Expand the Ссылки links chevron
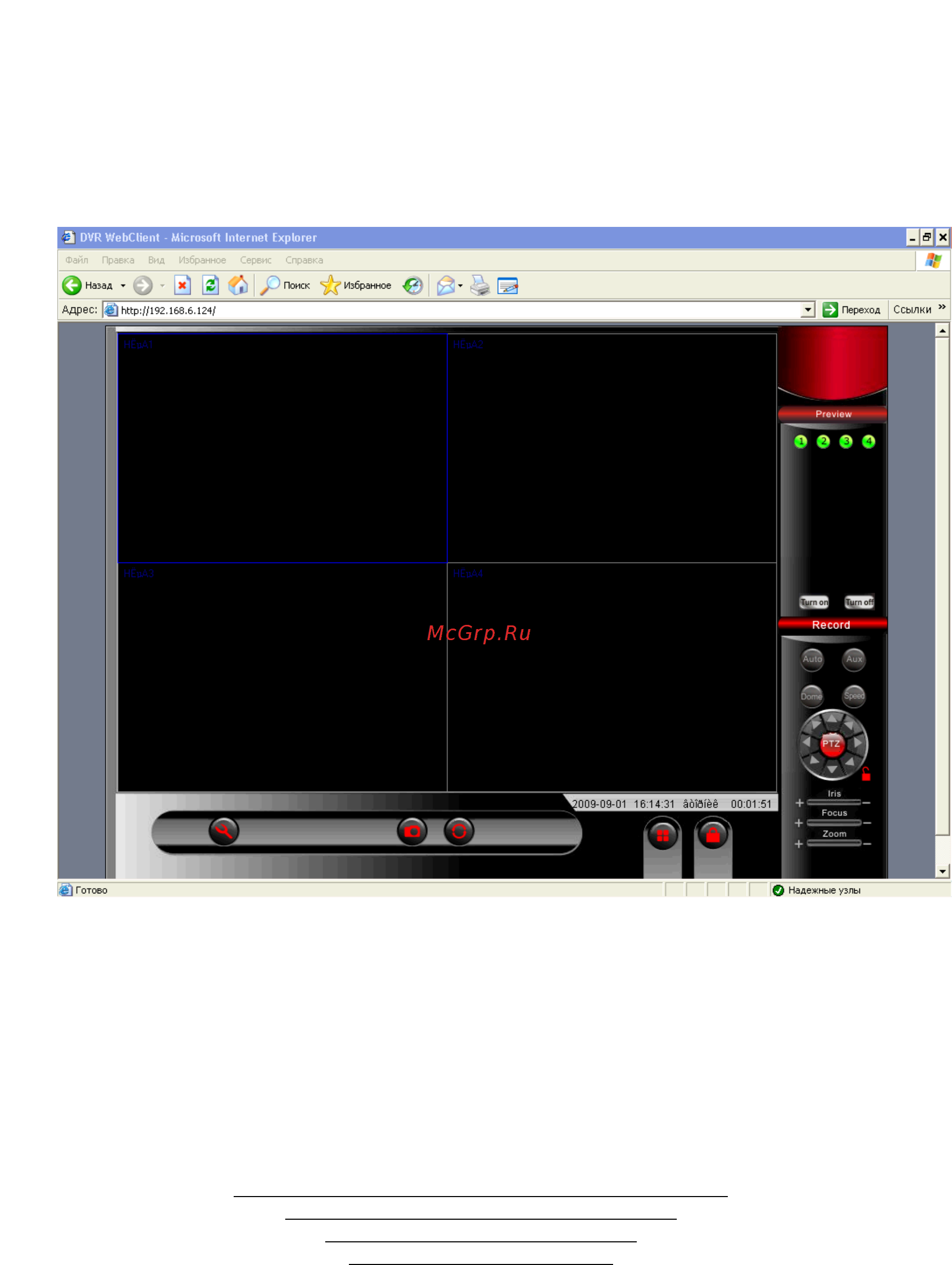The width and height of the screenshot is (952, 1265). [941, 307]
